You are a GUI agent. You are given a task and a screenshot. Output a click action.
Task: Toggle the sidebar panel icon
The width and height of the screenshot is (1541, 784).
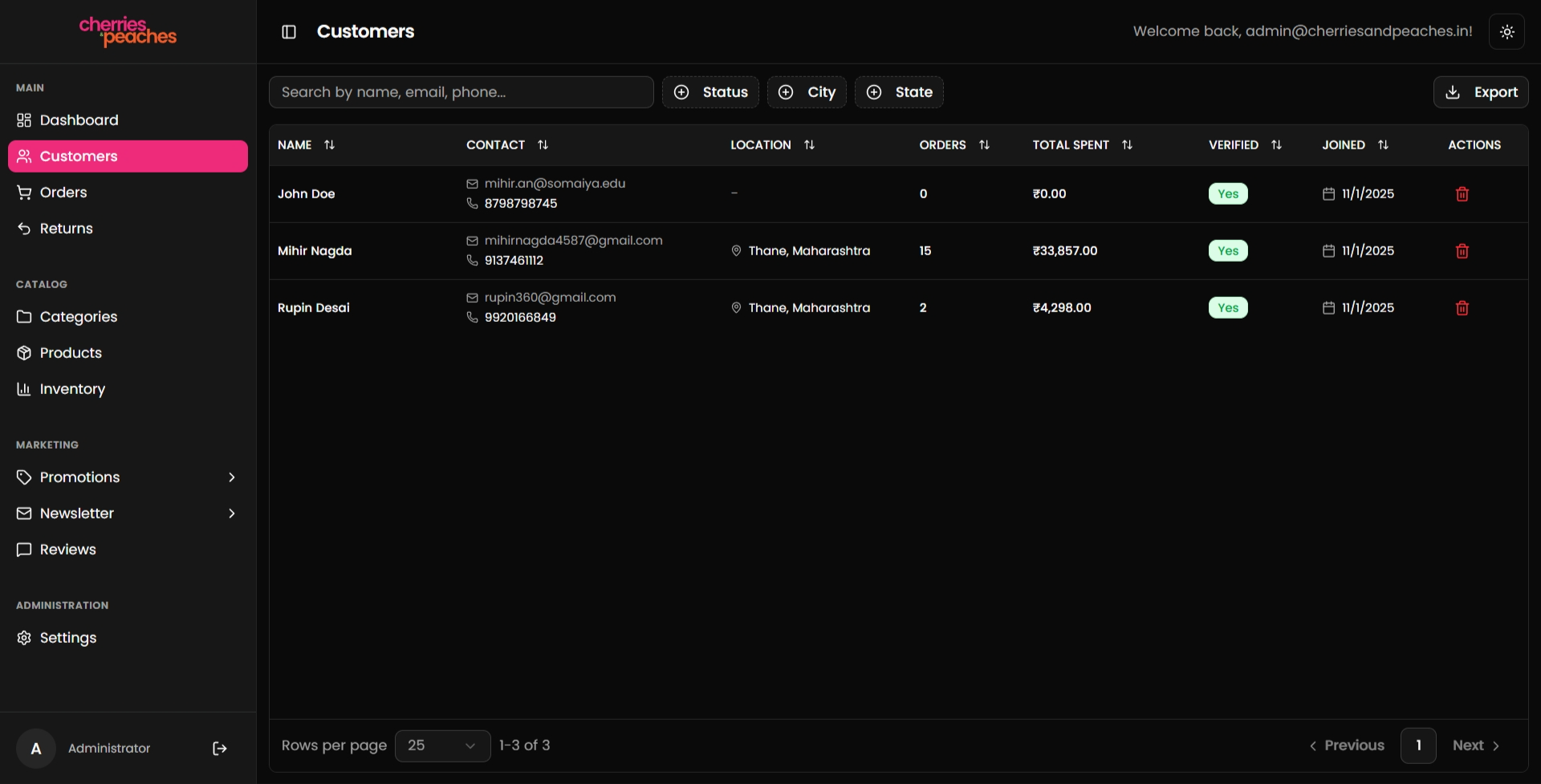click(289, 31)
